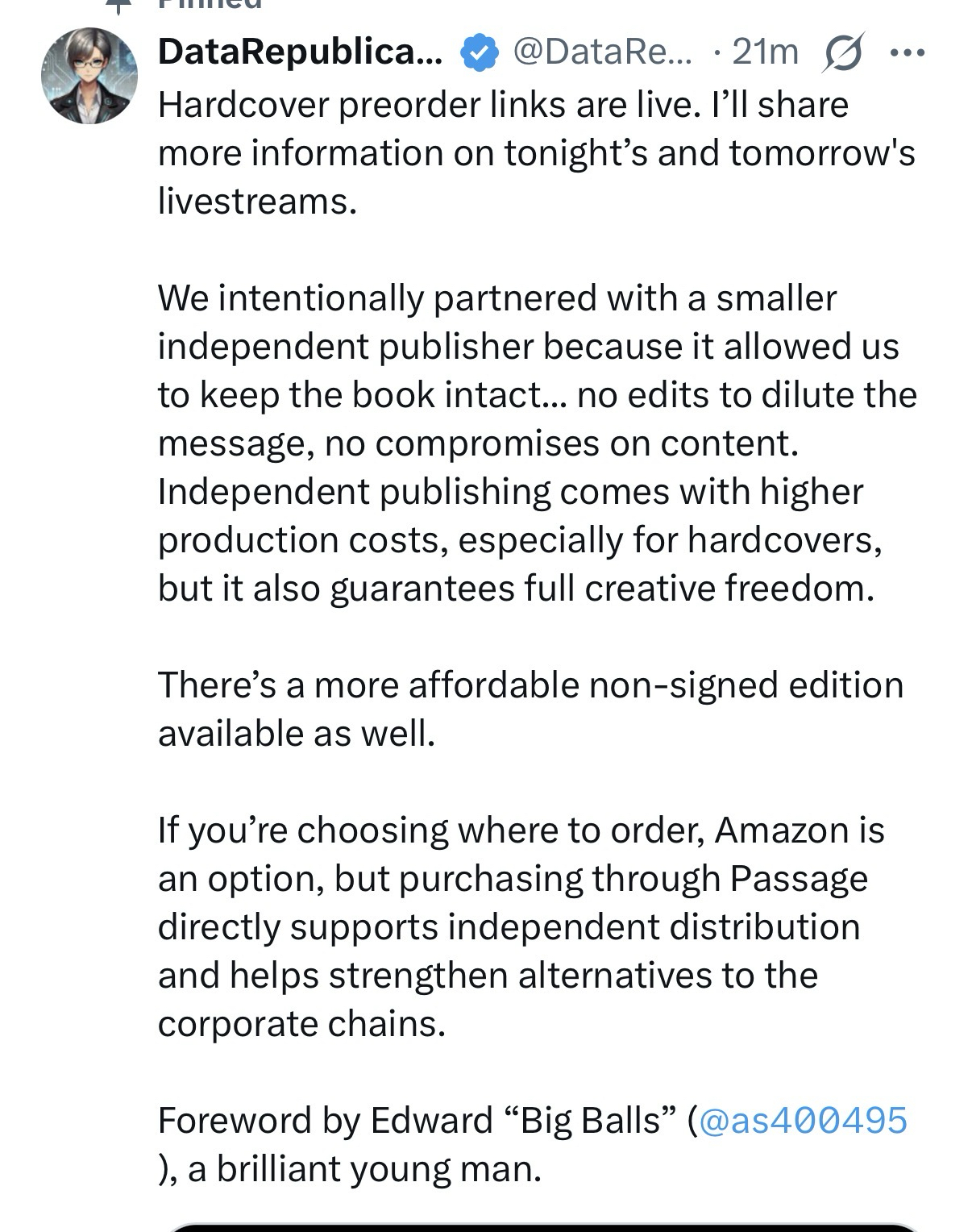Image resolution: width=972 pixels, height=1232 pixels.
Task: Open the @DataRe... handle link
Action: 602,52
